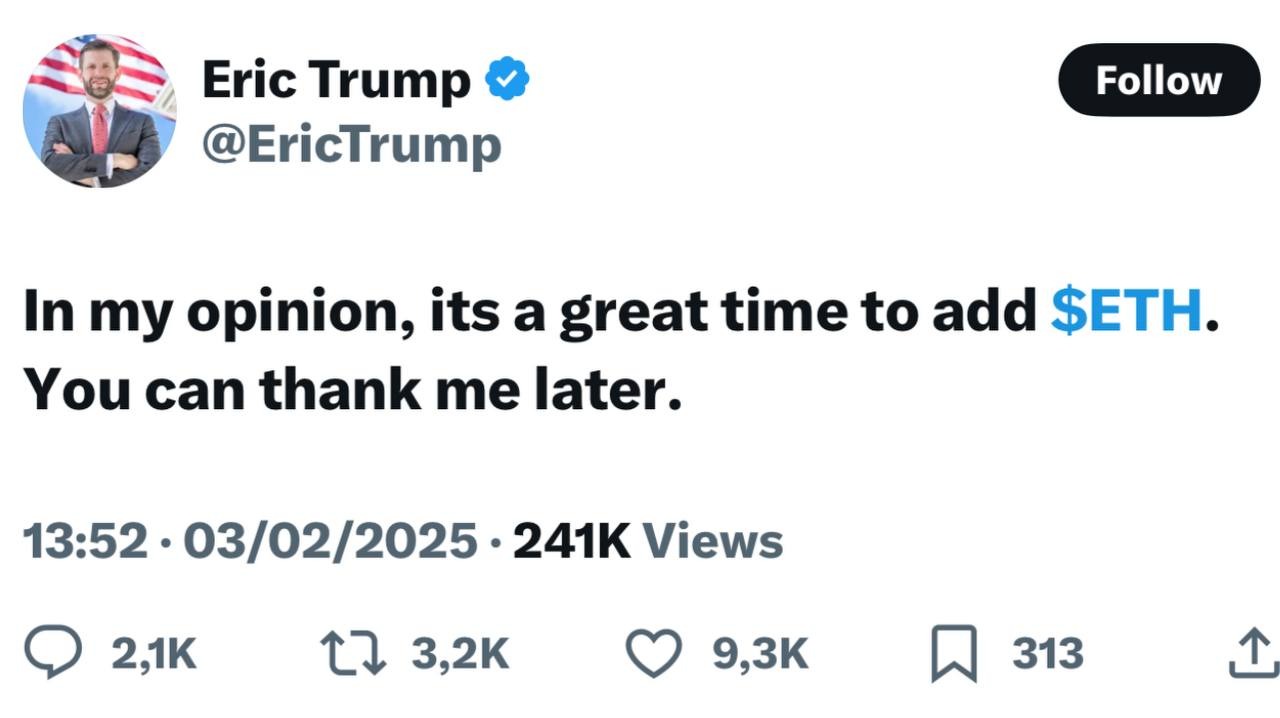This screenshot has width=1280, height=718.
Task: Like the tweet with the heart icon
Action: point(653,653)
